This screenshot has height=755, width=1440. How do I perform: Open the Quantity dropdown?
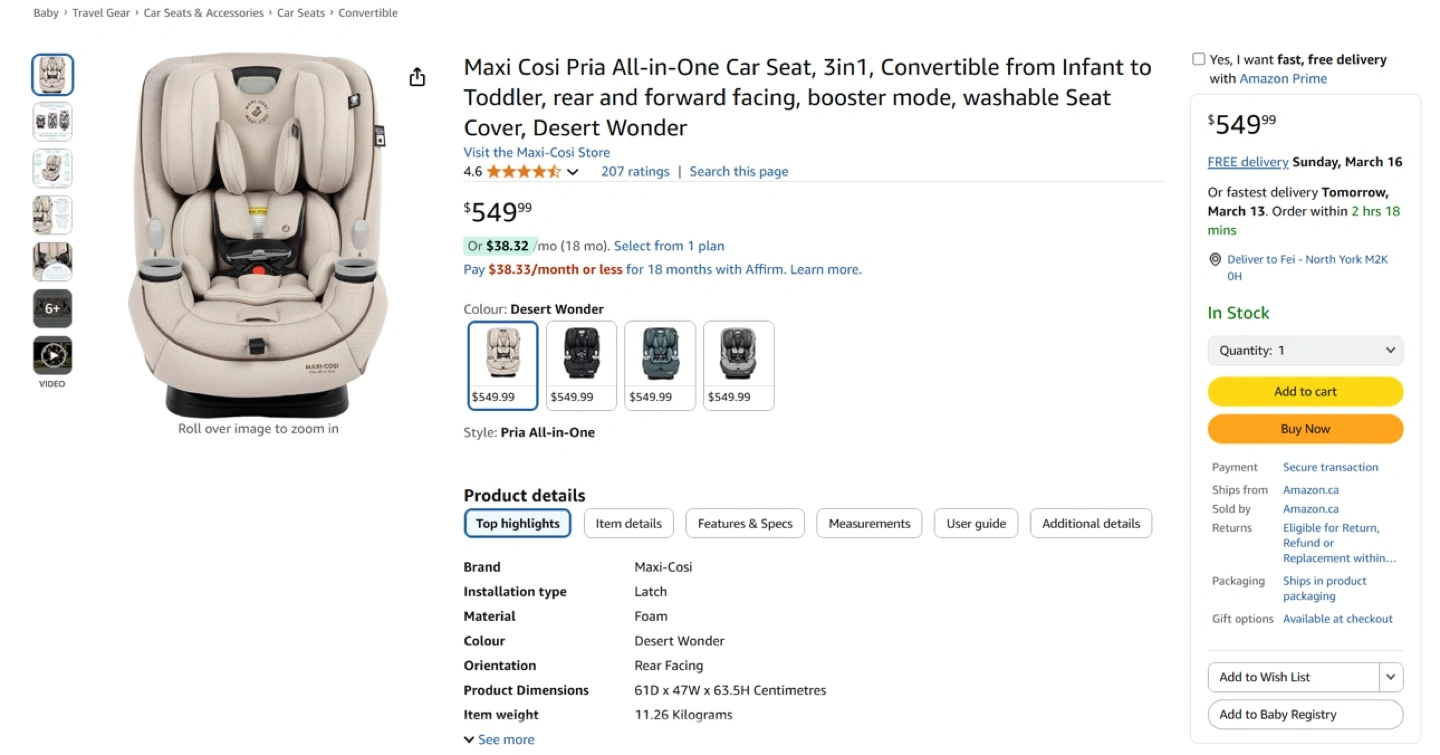click(x=1305, y=351)
